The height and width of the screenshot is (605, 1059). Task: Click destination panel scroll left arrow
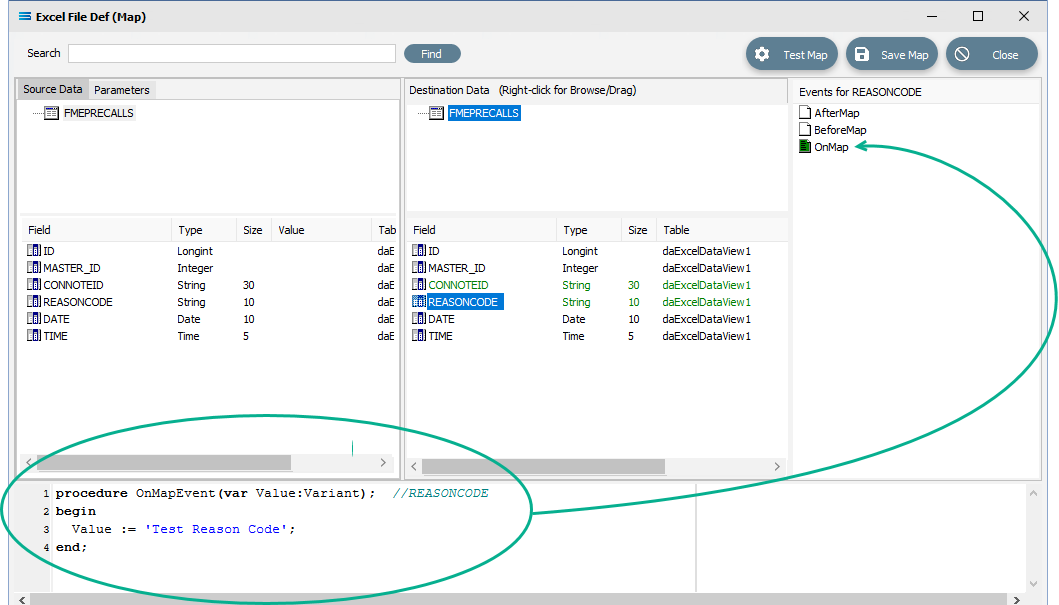click(414, 466)
